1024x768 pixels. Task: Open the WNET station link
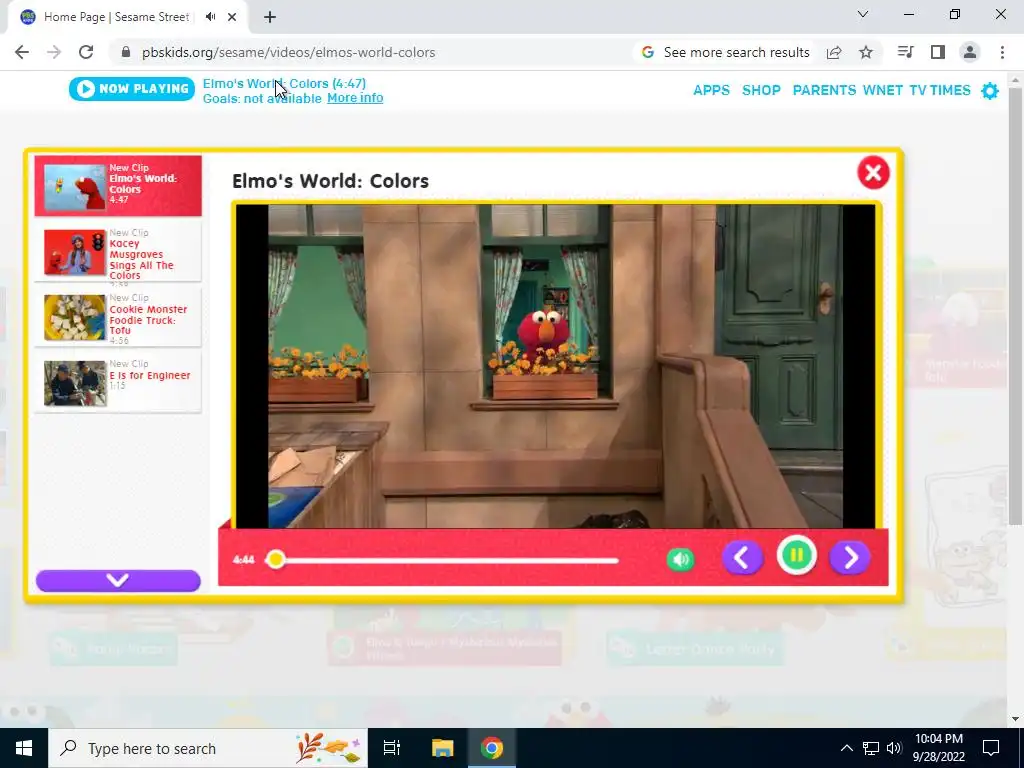point(883,90)
